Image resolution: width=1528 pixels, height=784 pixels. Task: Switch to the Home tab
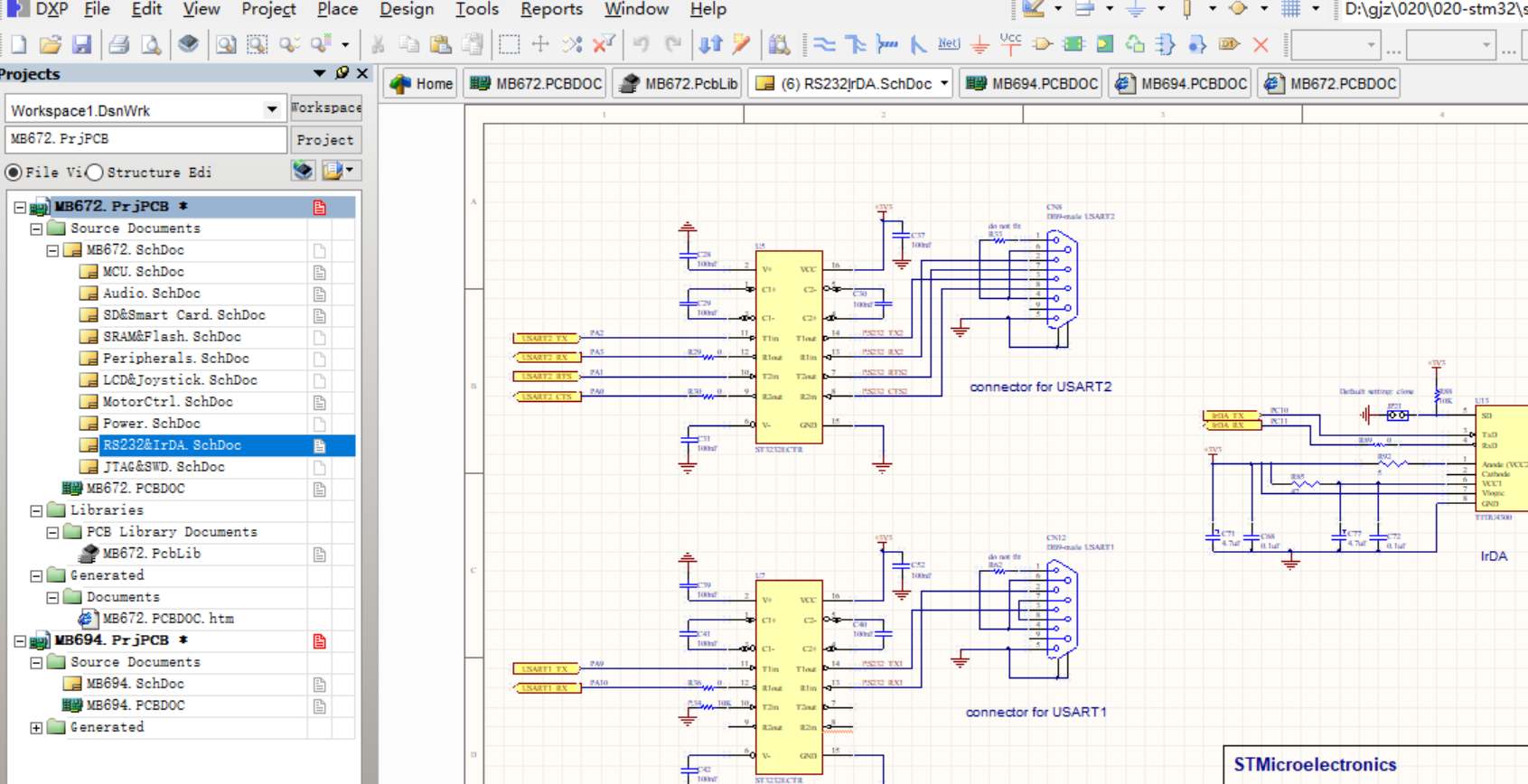pyautogui.click(x=421, y=83)
